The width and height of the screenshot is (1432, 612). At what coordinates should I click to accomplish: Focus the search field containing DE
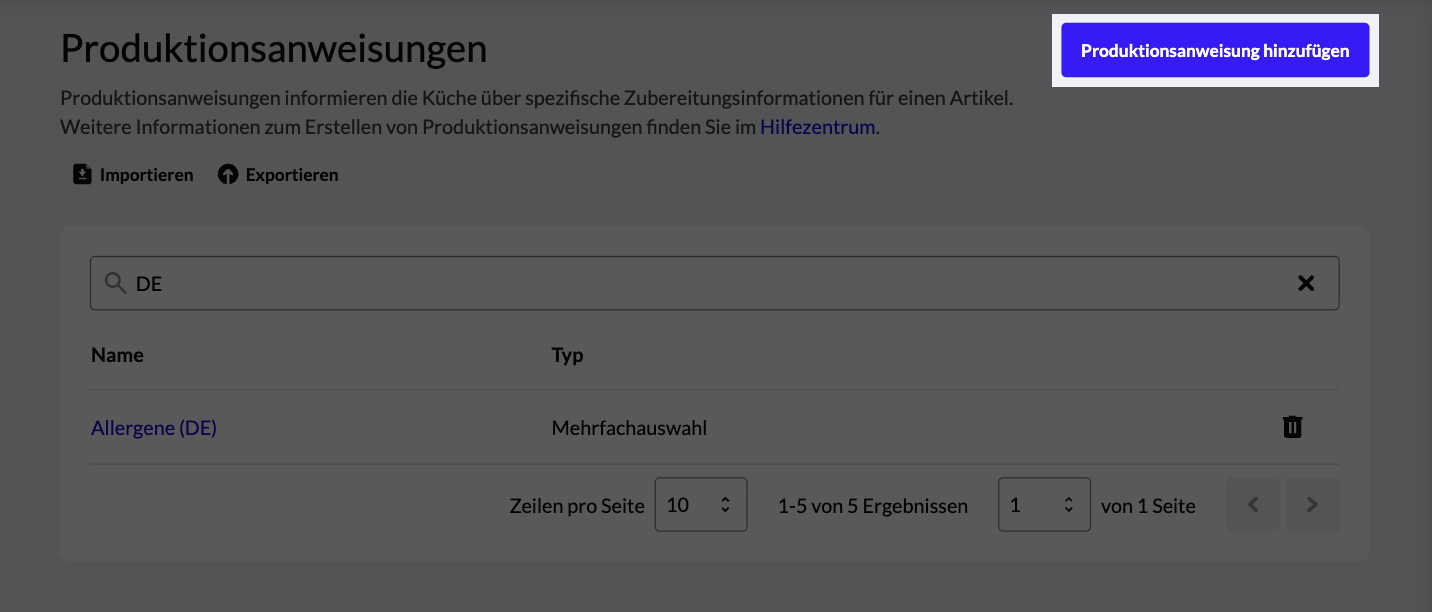tap(714, 283)
